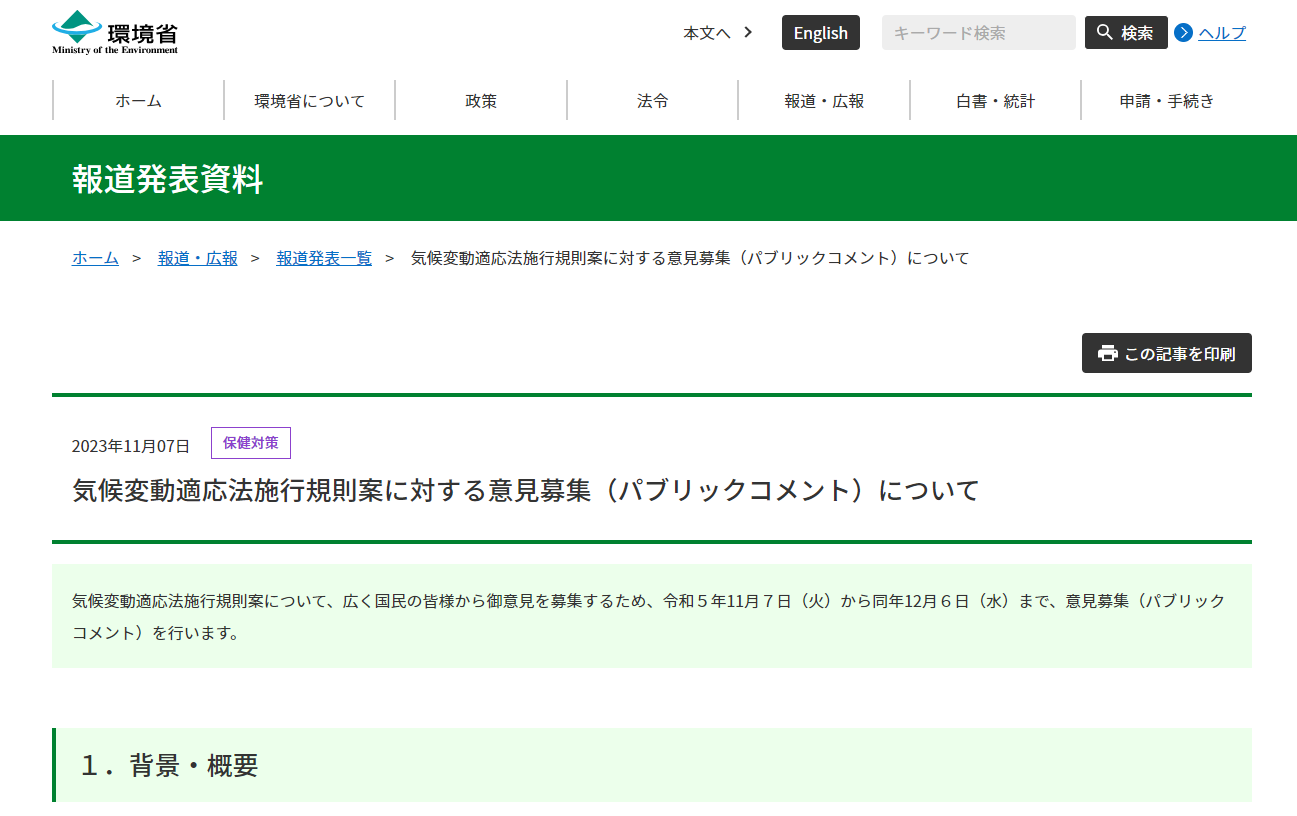Open the English version of the site
This screenshot has height=816, width=1297.
click(820, 32)
